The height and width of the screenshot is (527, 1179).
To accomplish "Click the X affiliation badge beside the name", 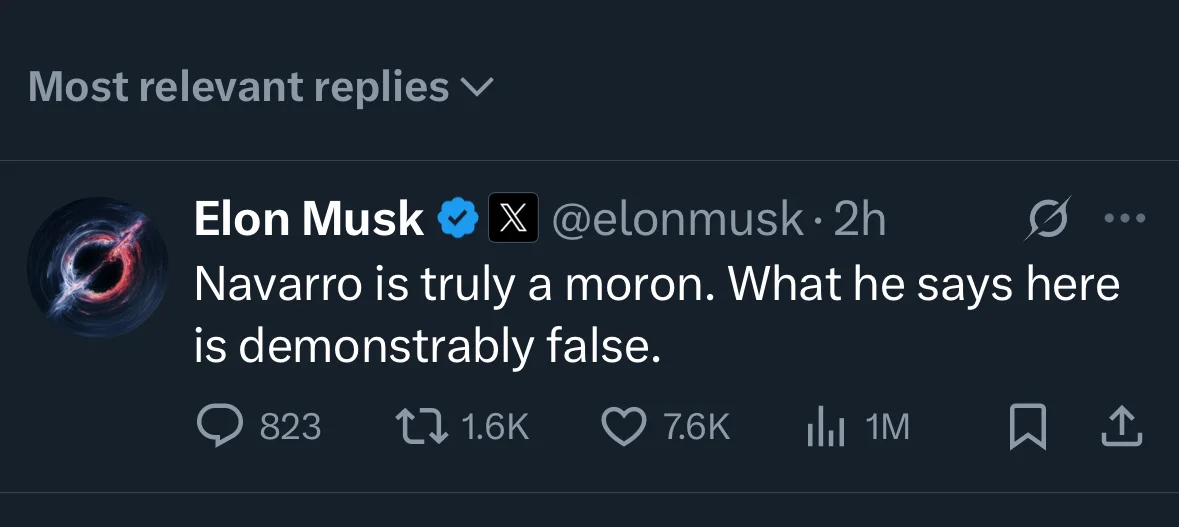I will 513,218.
